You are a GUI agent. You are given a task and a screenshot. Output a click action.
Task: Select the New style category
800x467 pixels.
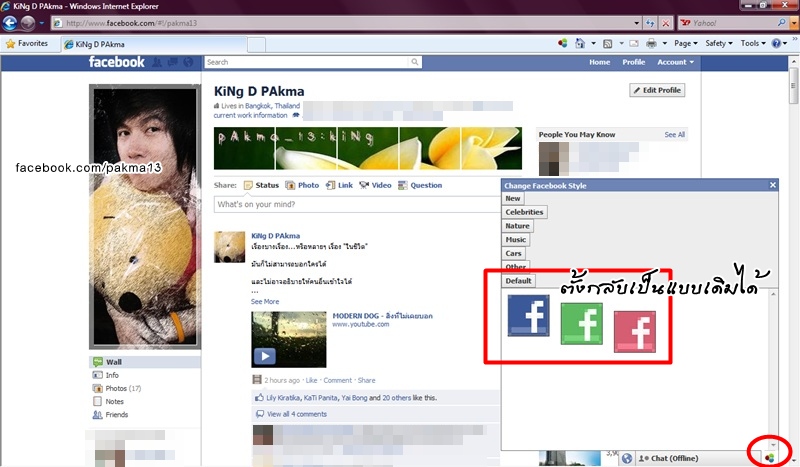pyautogui.click(x=513, y=199)
